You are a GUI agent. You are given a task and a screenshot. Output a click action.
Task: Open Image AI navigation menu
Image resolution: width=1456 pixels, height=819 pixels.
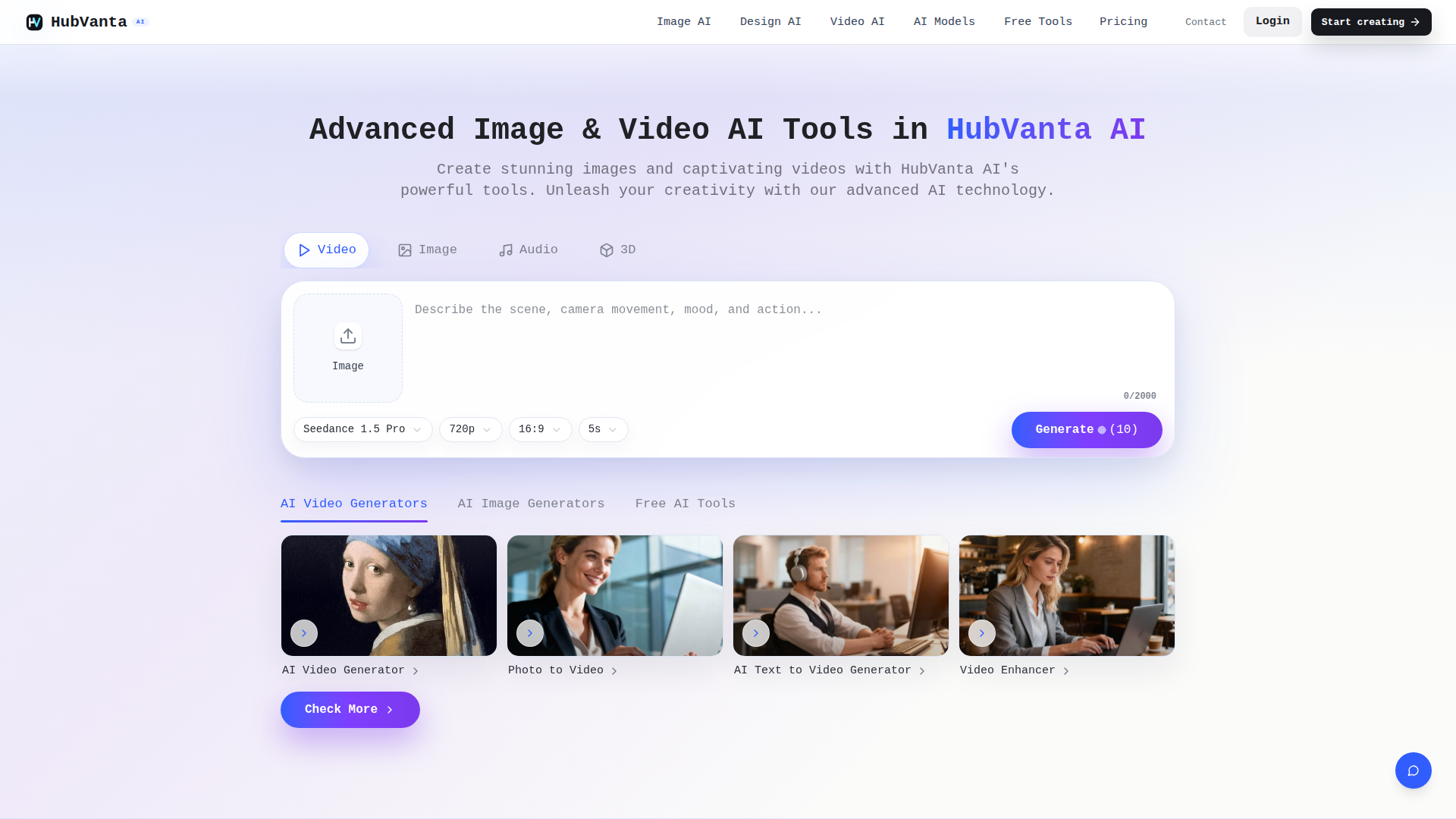pos(684,22)
